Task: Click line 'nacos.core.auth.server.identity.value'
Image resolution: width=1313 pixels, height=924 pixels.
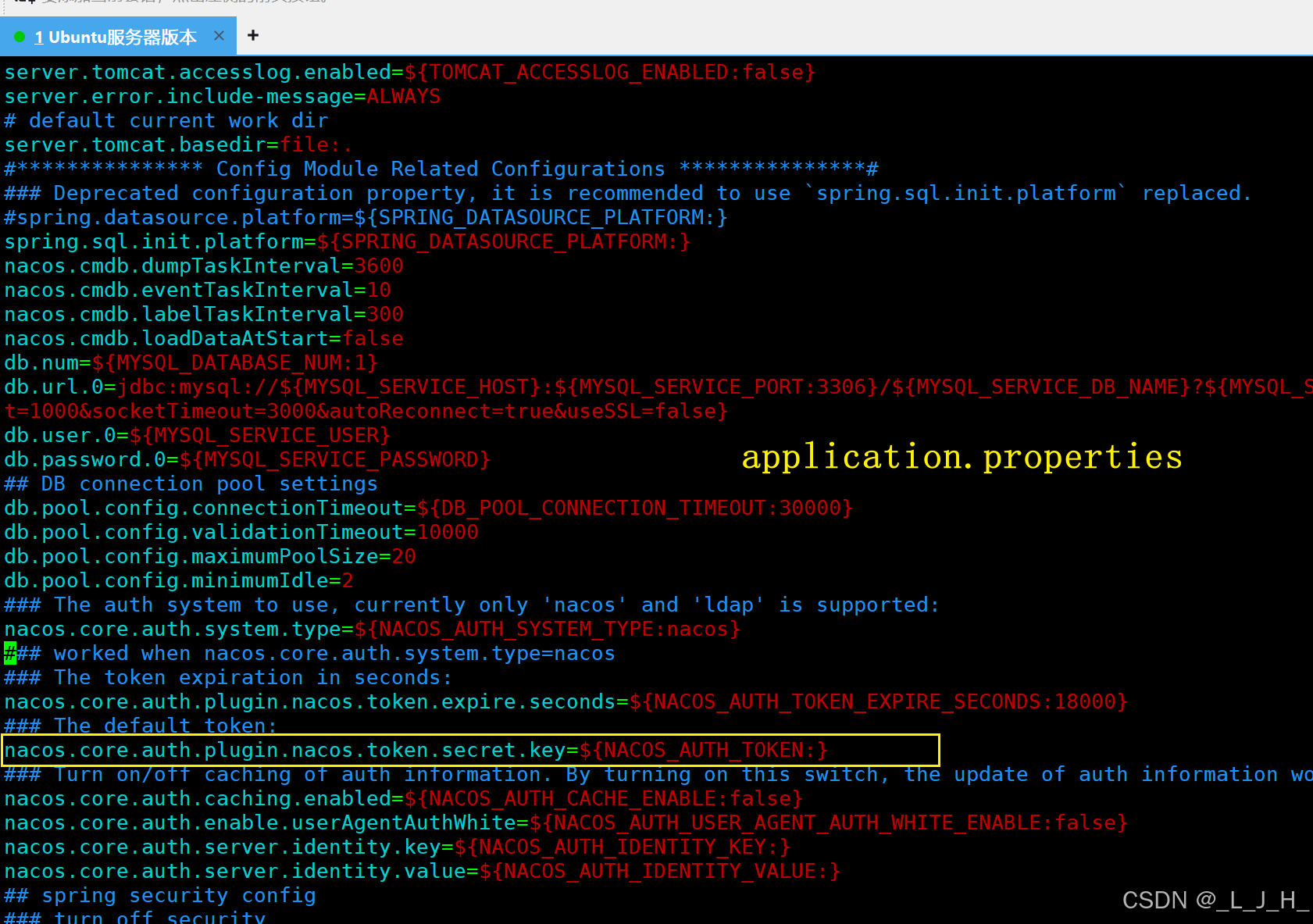Action: click(x=423, y=871)
